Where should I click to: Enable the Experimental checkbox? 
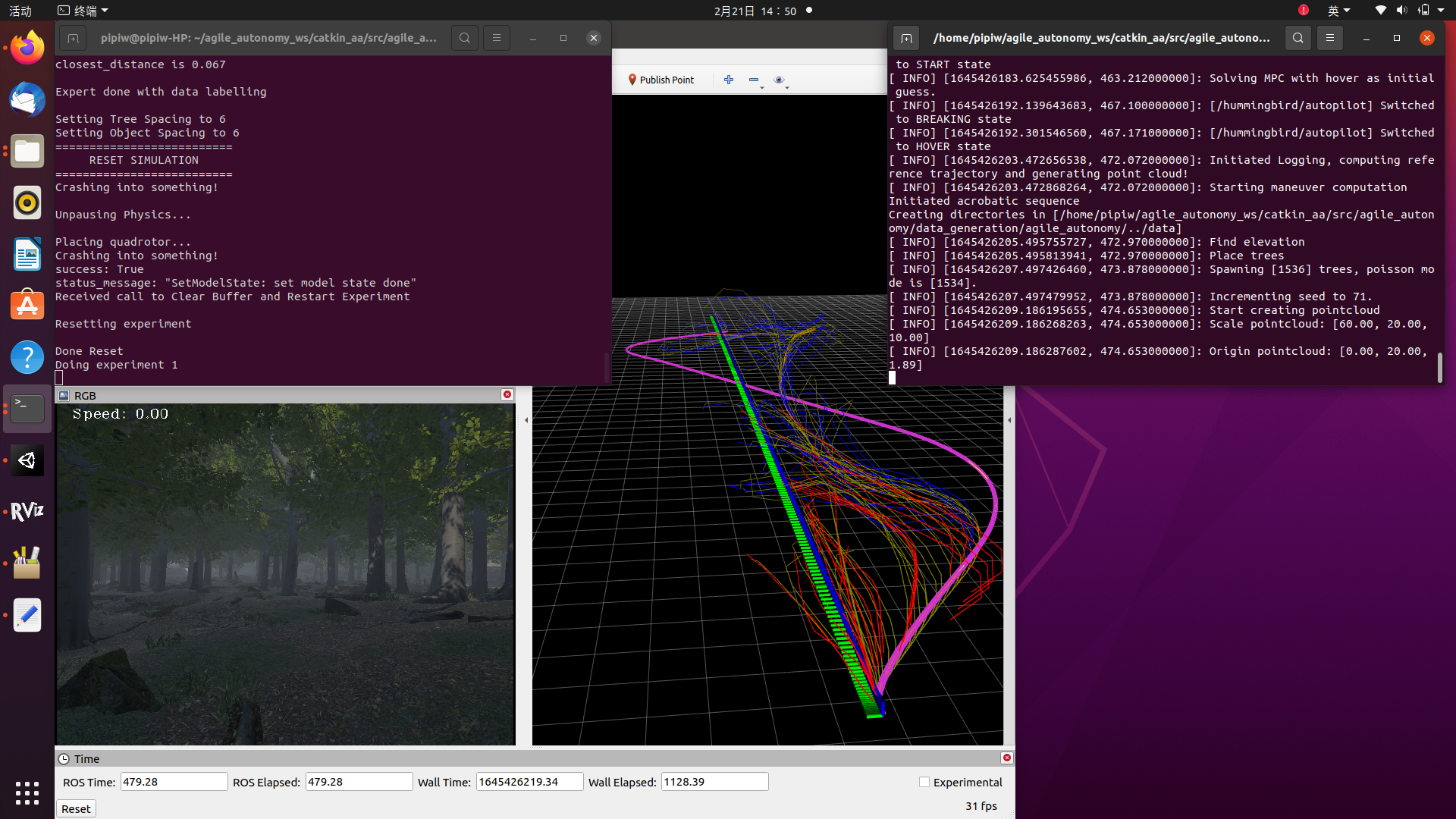coord(924,782)
